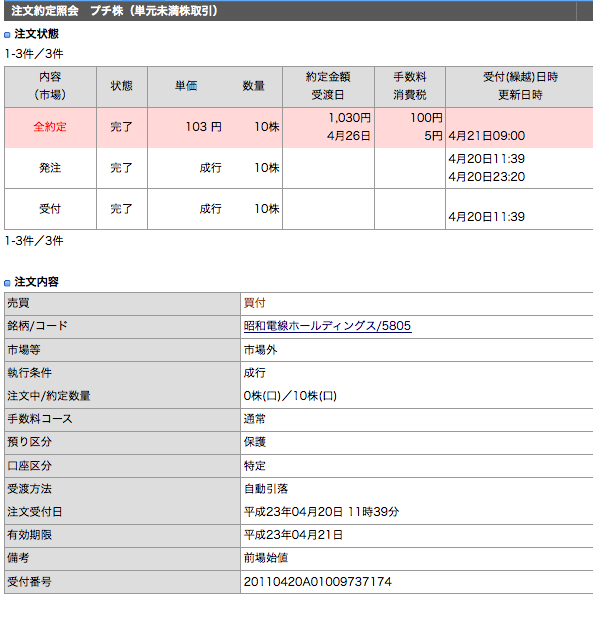Click the 約定金額 受渡日 column header
Viewport: 593px width, 619px height.
click(x=328, y=86)
